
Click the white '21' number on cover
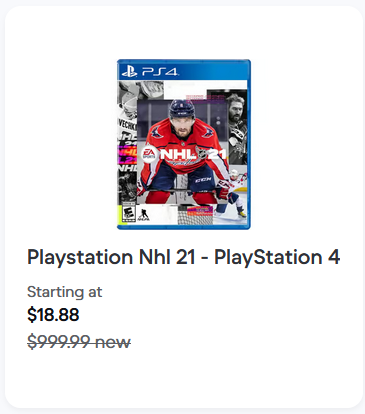(x=217, y=154)
